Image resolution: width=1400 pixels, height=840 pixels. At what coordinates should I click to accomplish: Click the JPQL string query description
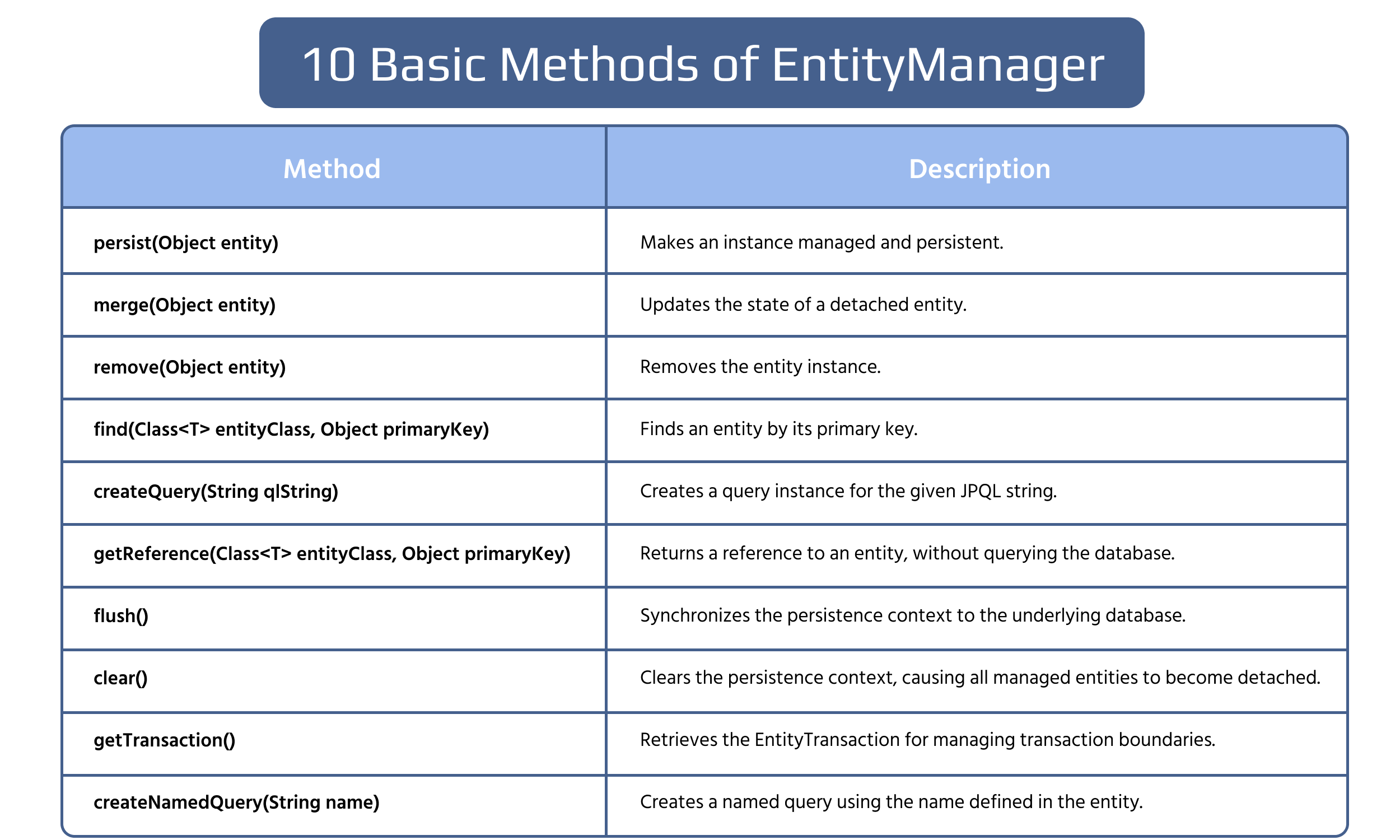pyautogui.click(x=848, y=491)
